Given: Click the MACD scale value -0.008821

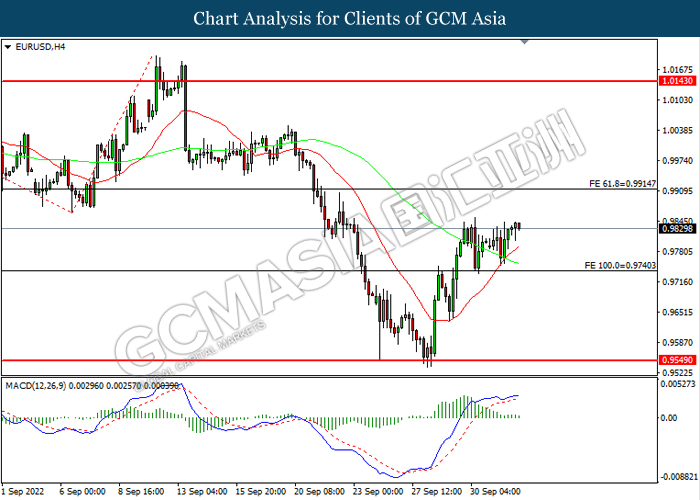Looking at the screenshot, I should point(679,477).
